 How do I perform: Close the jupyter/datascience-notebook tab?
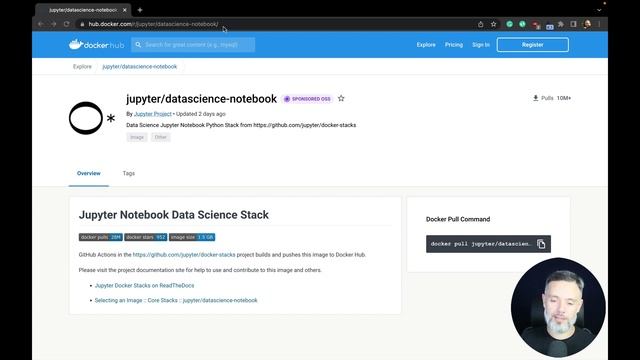[124, 10]
